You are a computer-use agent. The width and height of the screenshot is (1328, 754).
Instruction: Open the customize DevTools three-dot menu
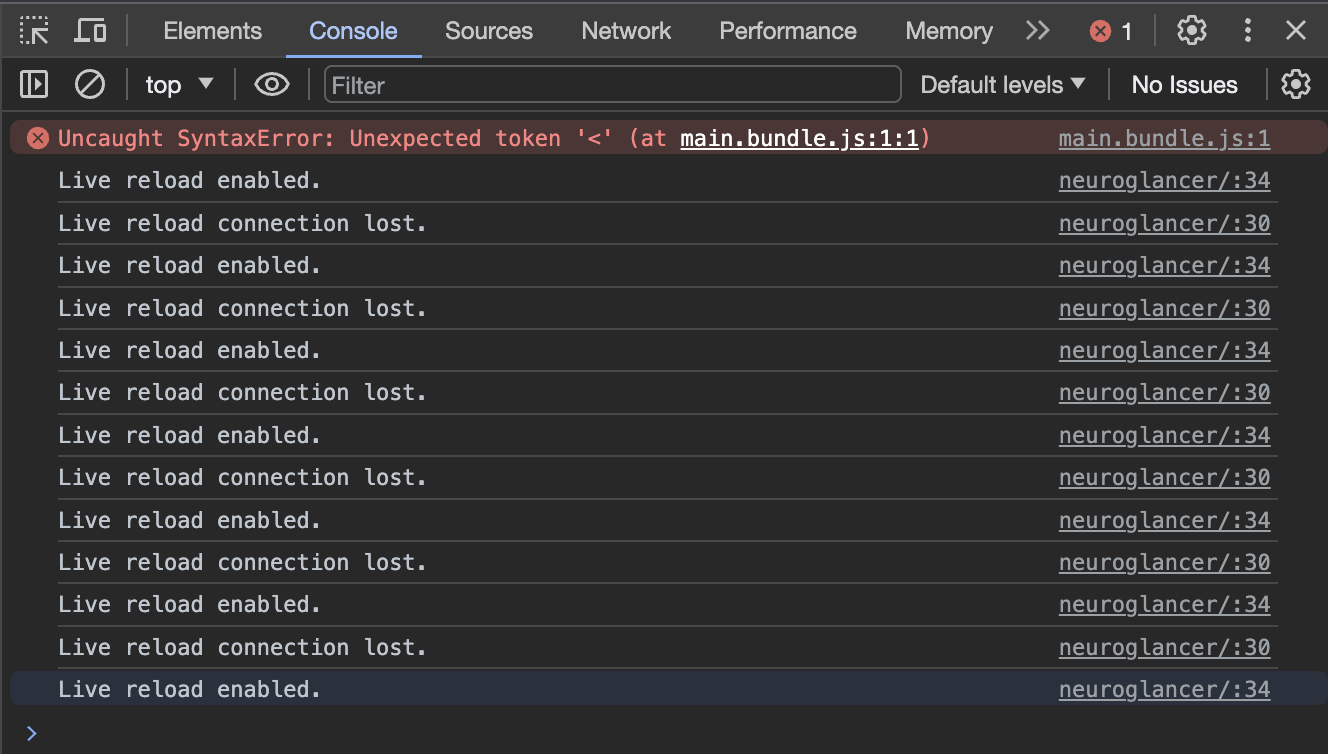(1247, 31)
